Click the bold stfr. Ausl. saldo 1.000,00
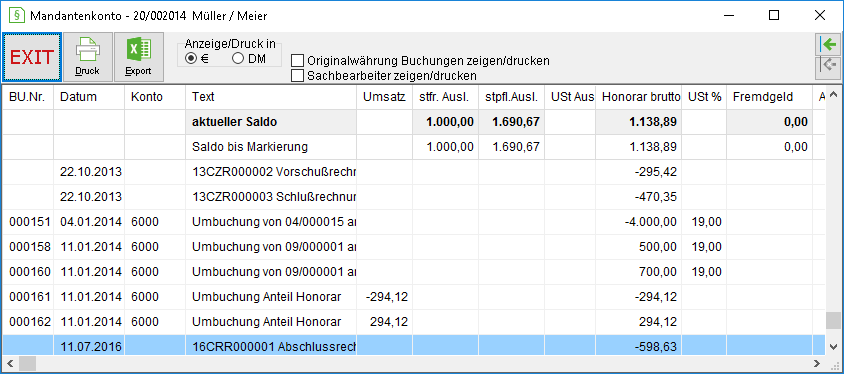This screenshot has height=374, width=844. (x=450, y=122)
